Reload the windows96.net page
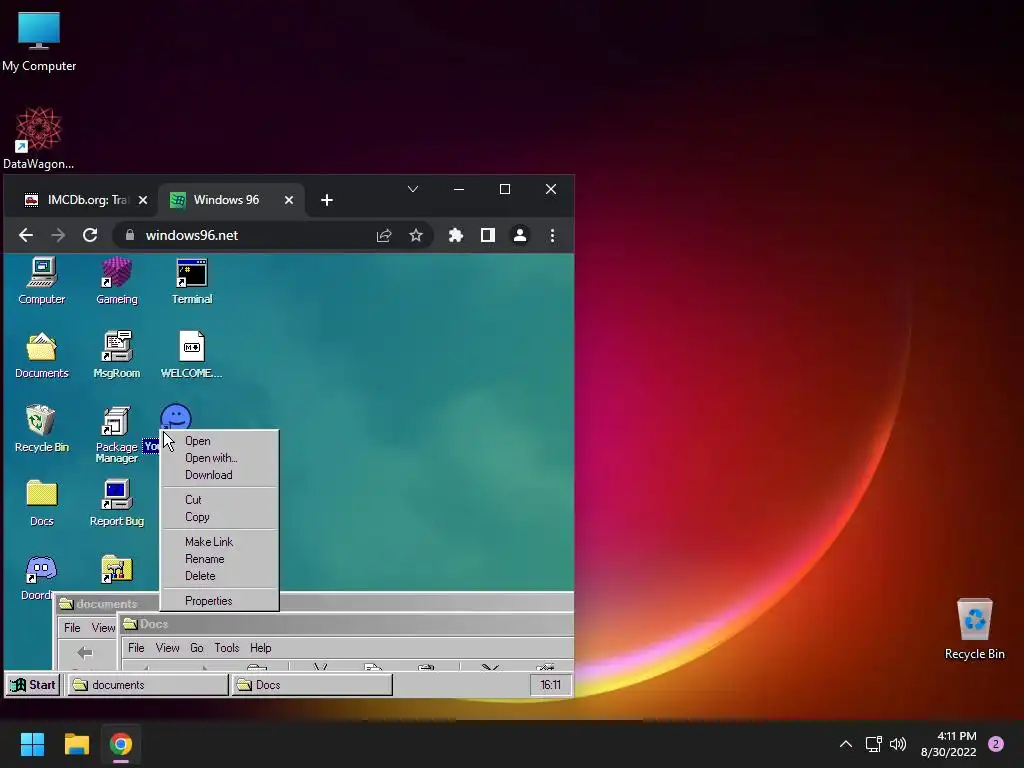This screenshot has height=768, width=1024. (90, 235)
